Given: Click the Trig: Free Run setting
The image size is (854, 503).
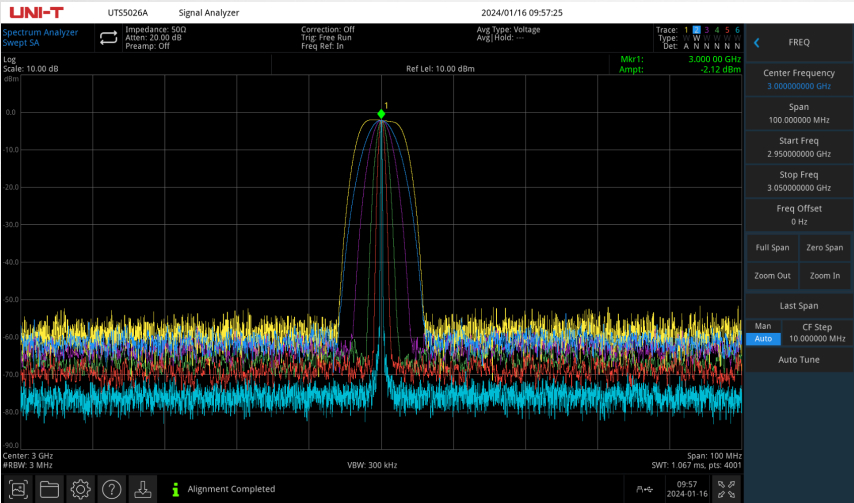Looking at the screenshot, I should pos(326,38).
